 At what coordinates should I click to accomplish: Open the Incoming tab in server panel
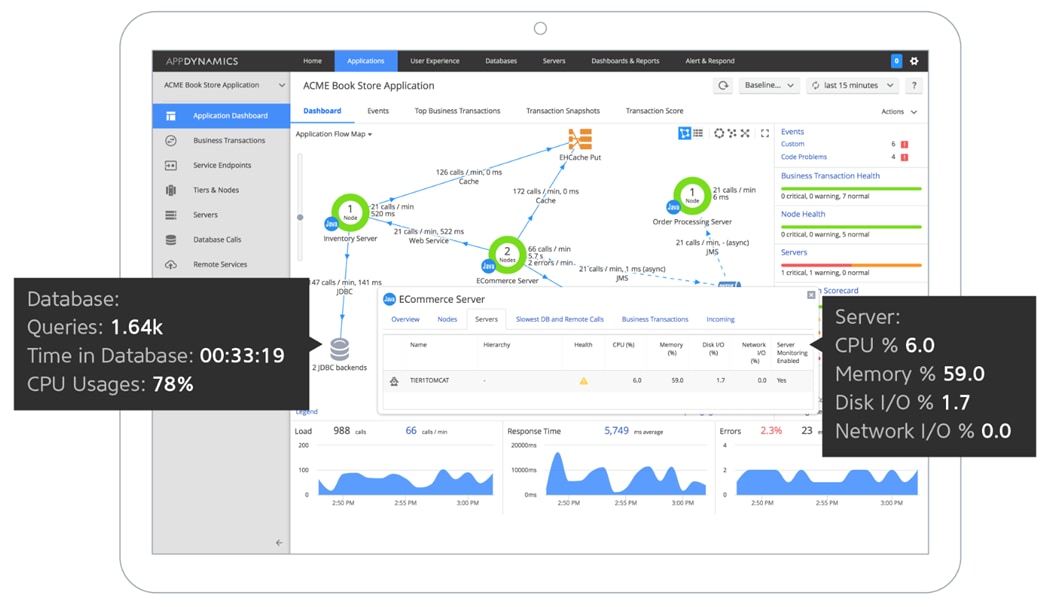click(x=720, y=320)
